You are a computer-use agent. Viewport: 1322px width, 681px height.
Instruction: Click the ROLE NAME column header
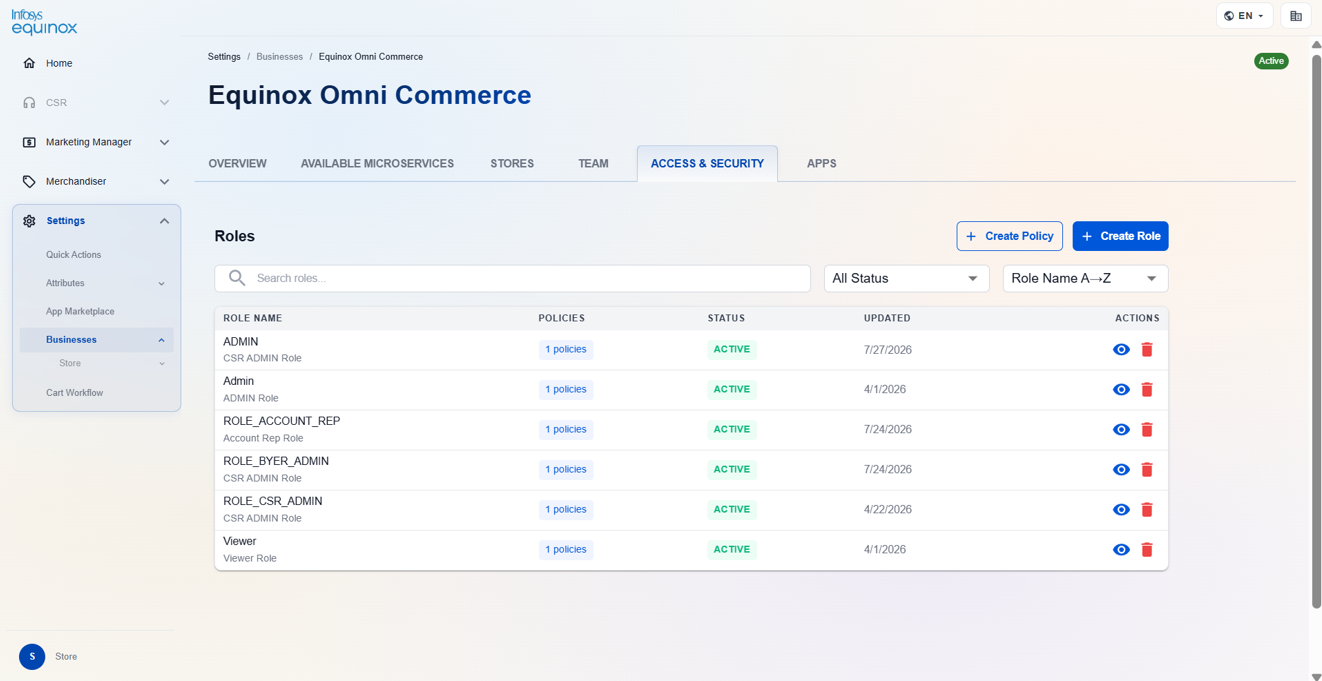(252, 318)
